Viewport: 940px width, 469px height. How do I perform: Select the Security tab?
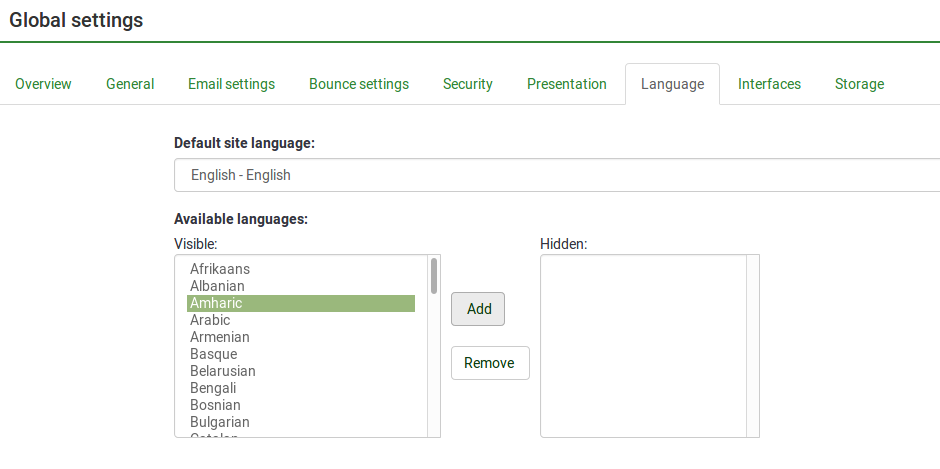(468, 84)
